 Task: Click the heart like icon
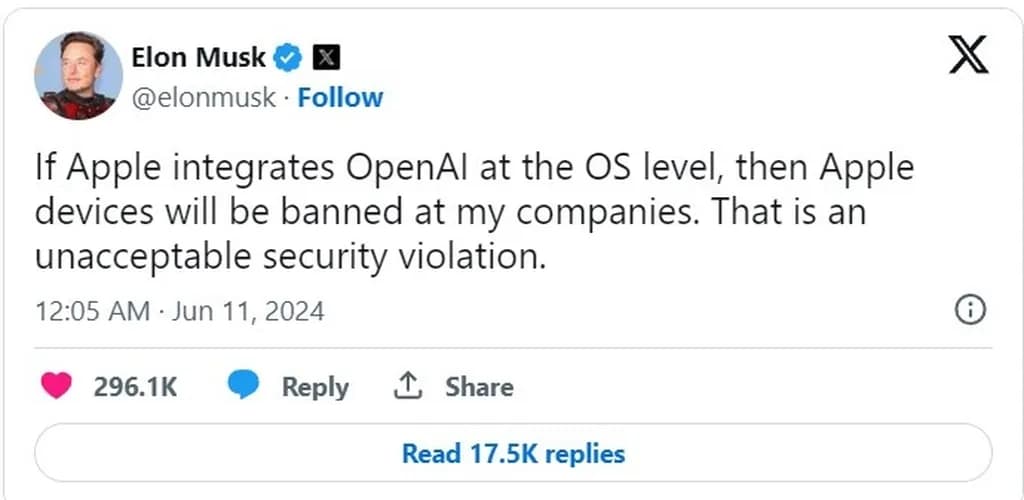coord(56,386)
